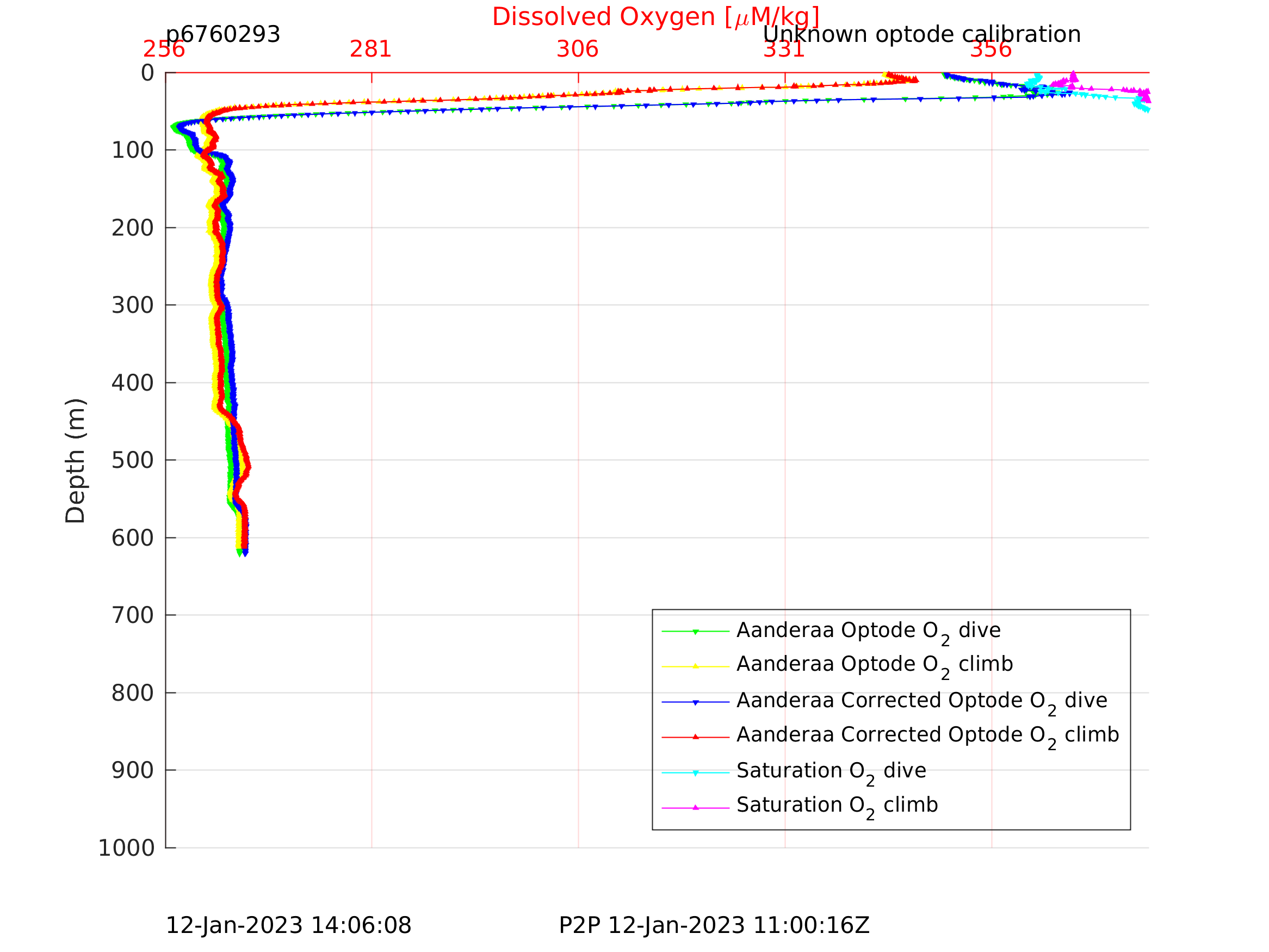Click the 'Aanderaa Optode O2 climb' legend label
The height and width of the screenshot is (952, 1269).
pyautogui.click(x=874, y=665)
